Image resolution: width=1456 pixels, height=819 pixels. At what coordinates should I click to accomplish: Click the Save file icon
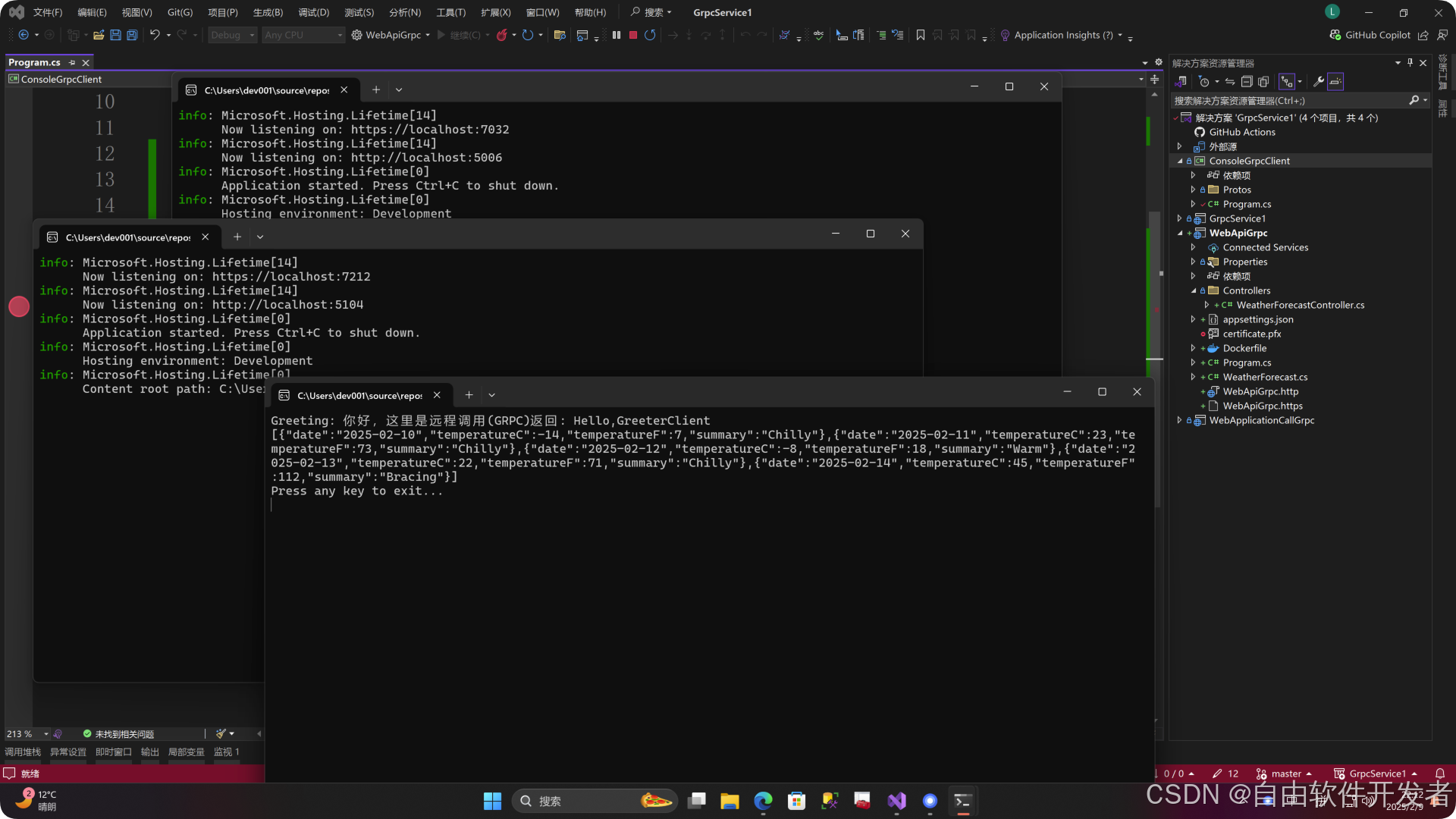click(x=115, y=35)
